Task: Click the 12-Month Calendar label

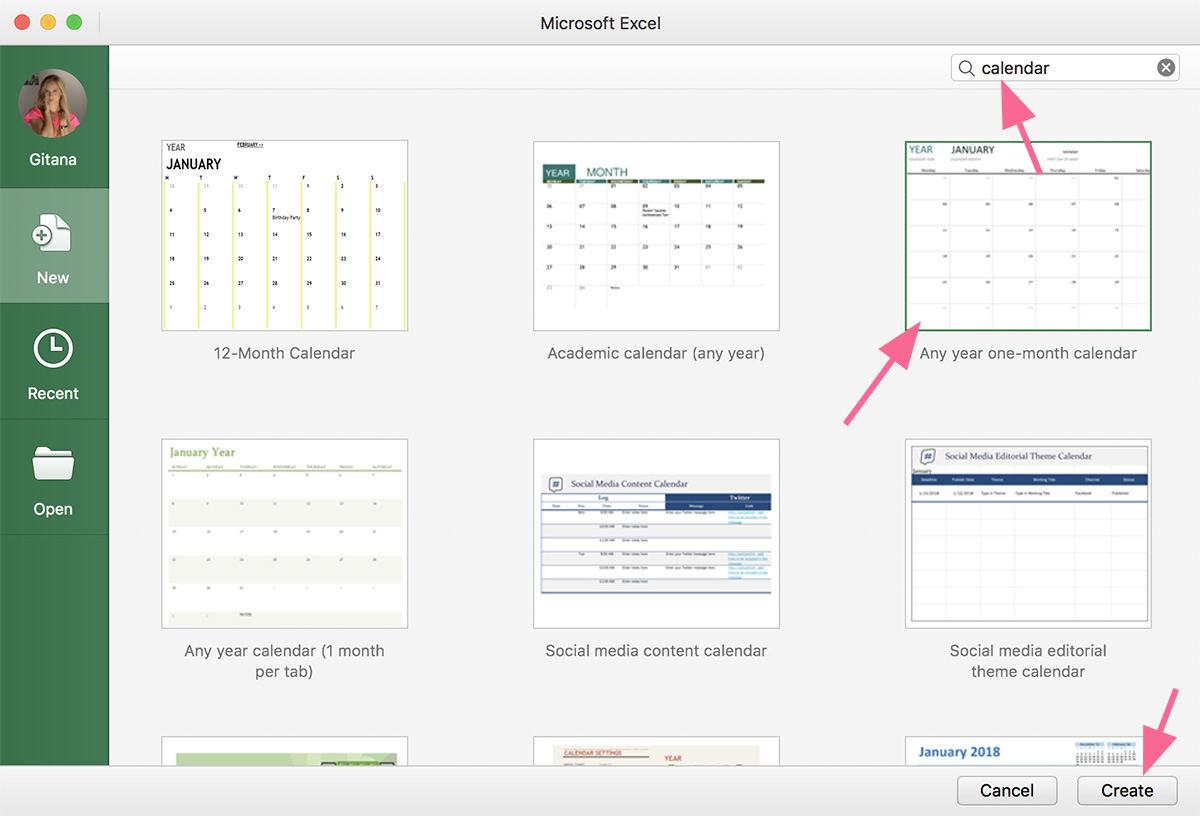Action: pos(284,353)
